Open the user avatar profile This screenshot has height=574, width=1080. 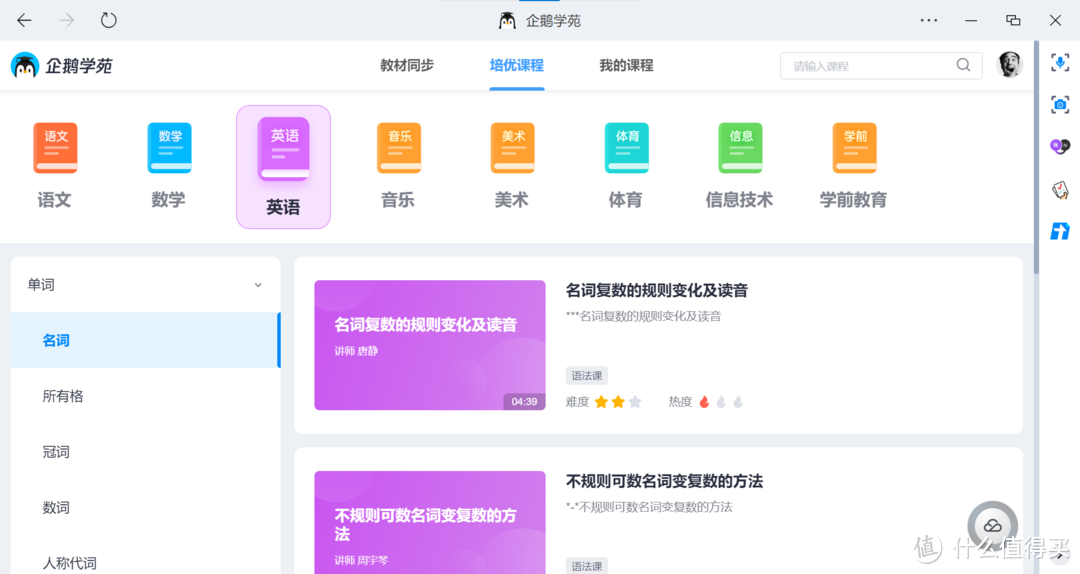1010,65
